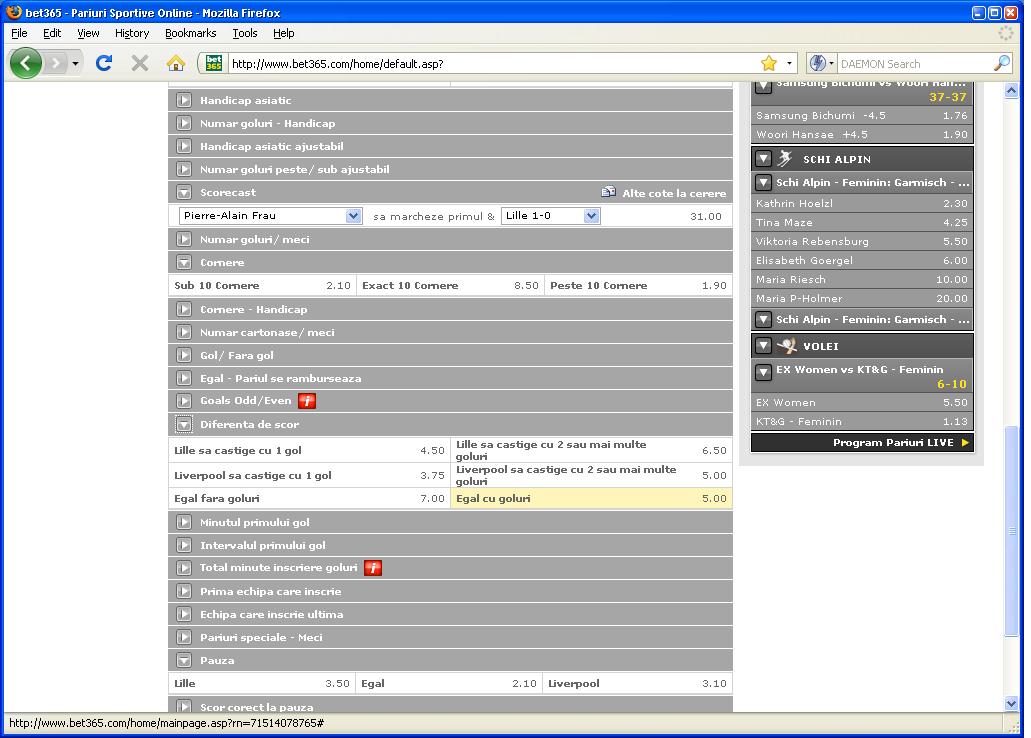The image size is (1031, 738).
Task: Open the Program Pariuri LIVE link
Action: coord(893,443)
